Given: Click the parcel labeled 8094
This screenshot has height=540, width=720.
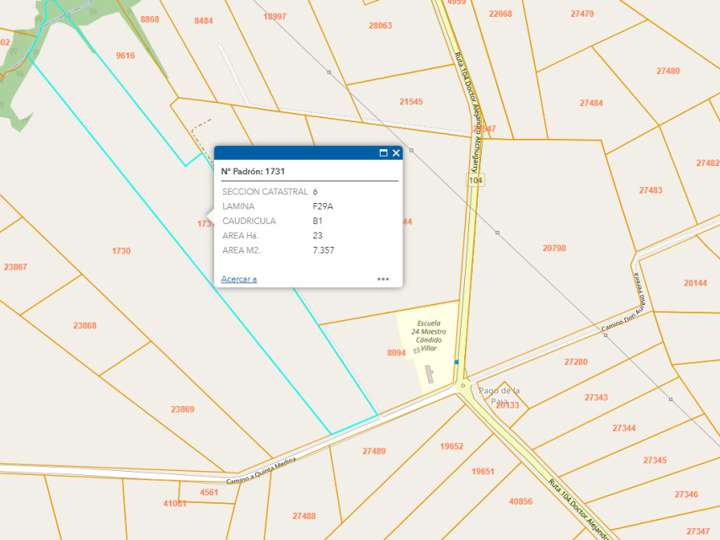Looking at the screenshot, I should 397,352.
